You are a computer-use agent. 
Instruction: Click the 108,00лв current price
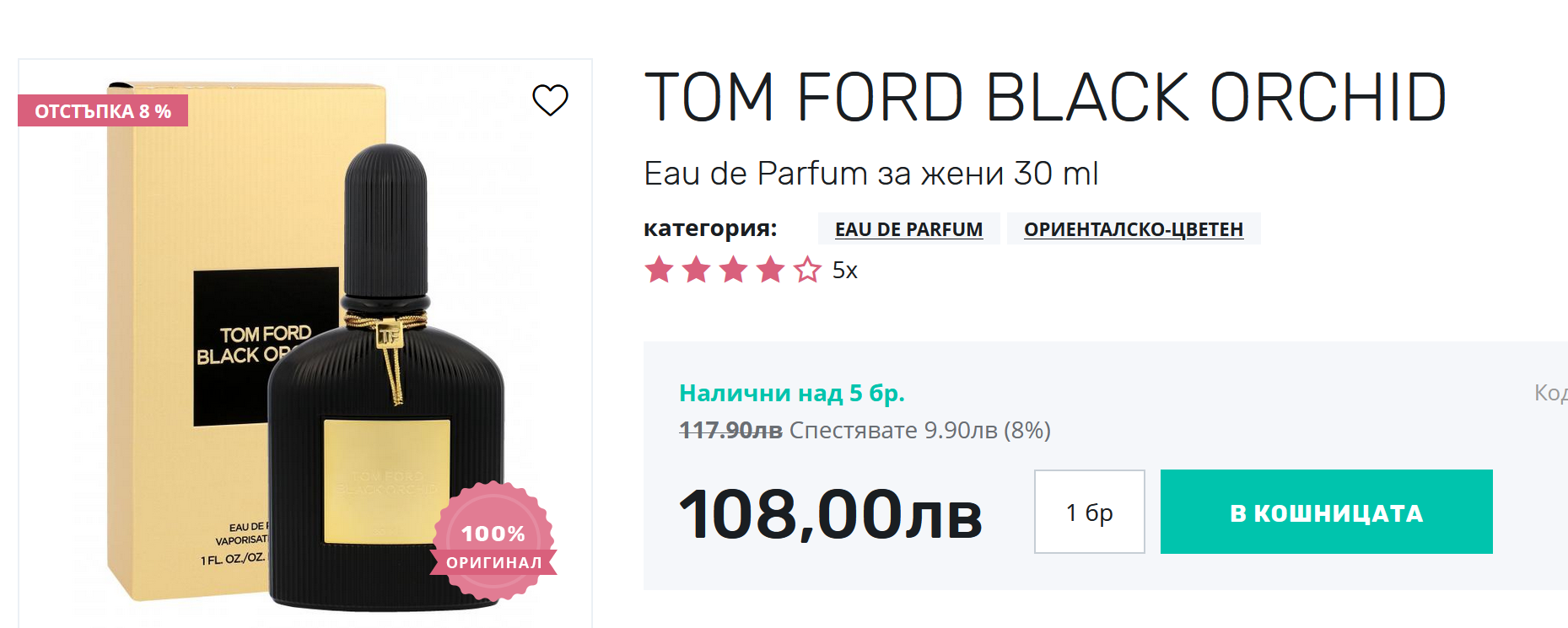tap(830, 514)
